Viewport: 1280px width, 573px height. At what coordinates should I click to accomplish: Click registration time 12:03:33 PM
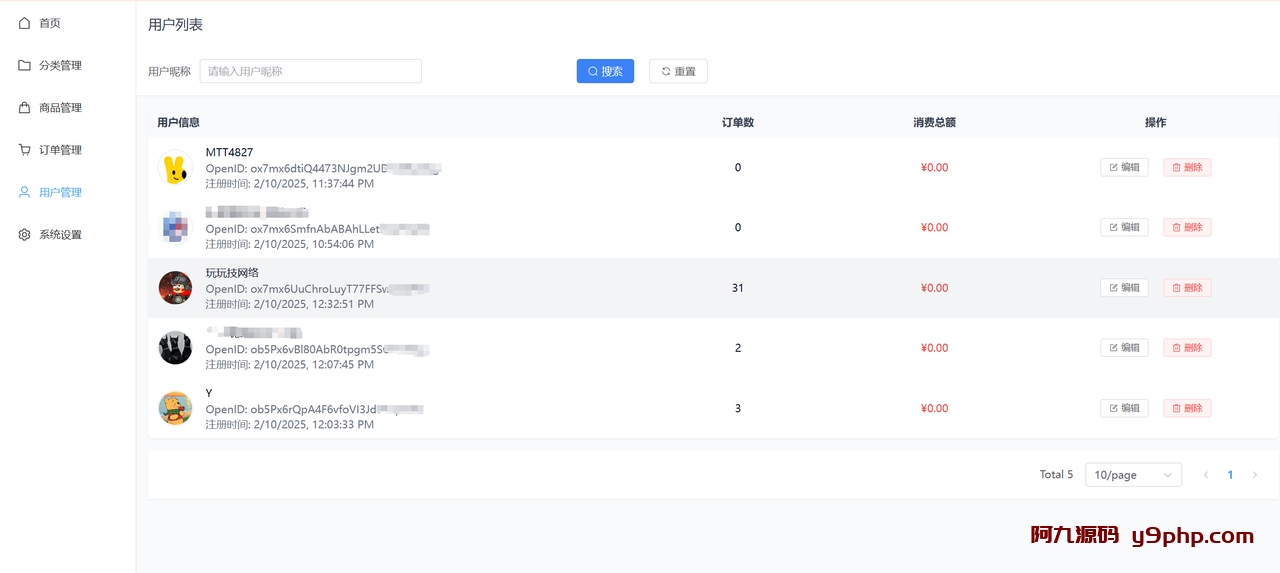[x=290, y=424]
